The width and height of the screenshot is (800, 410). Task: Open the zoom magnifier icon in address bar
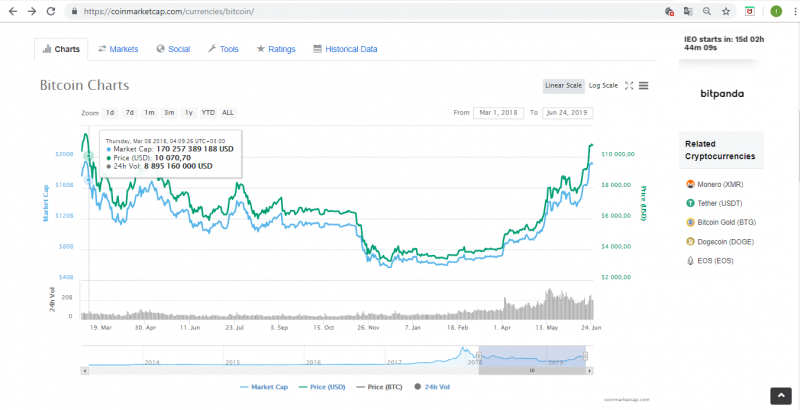[707, 11]
